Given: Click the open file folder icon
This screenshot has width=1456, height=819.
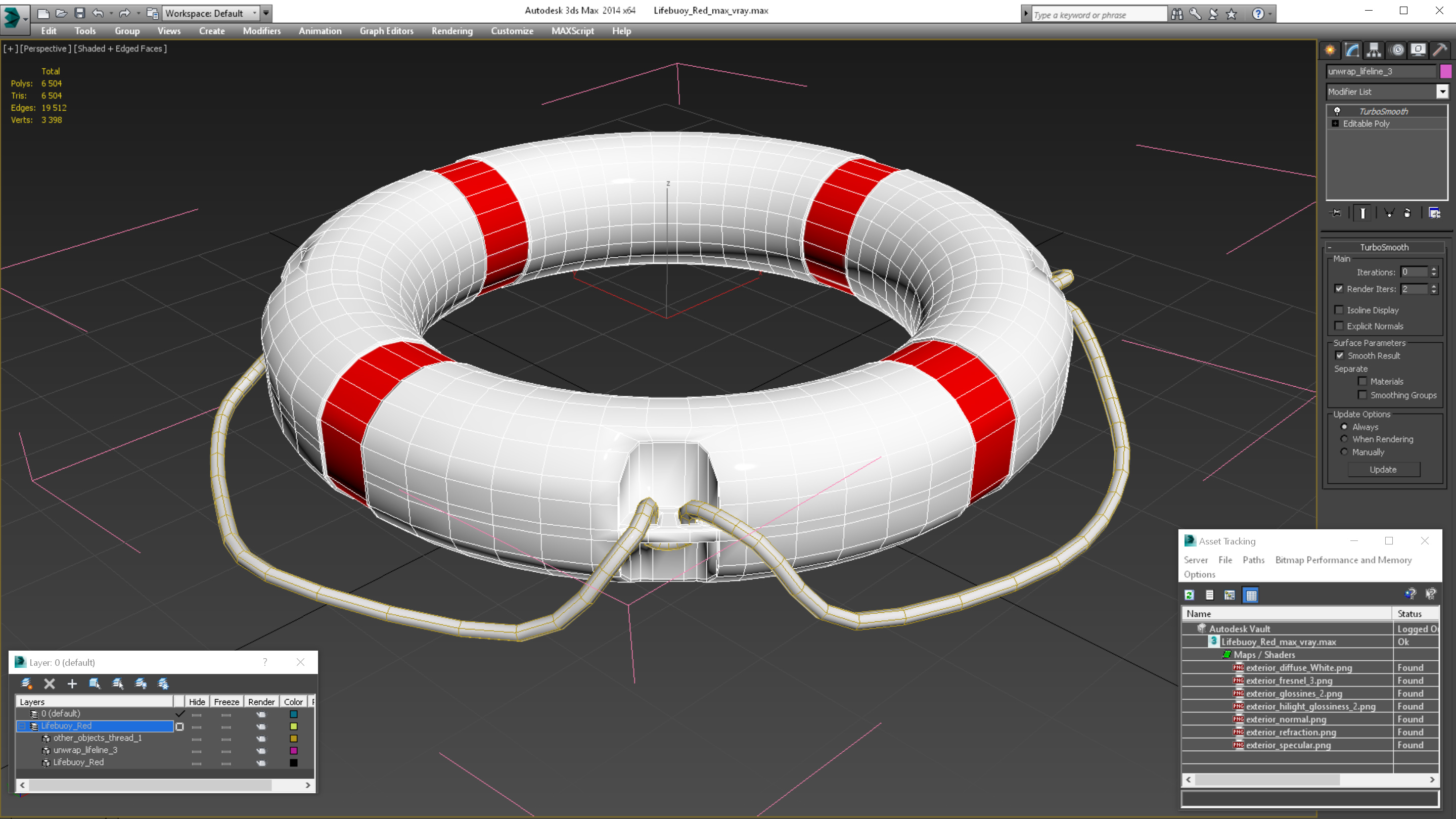Looking at the screenshot, I should [61, 13].
